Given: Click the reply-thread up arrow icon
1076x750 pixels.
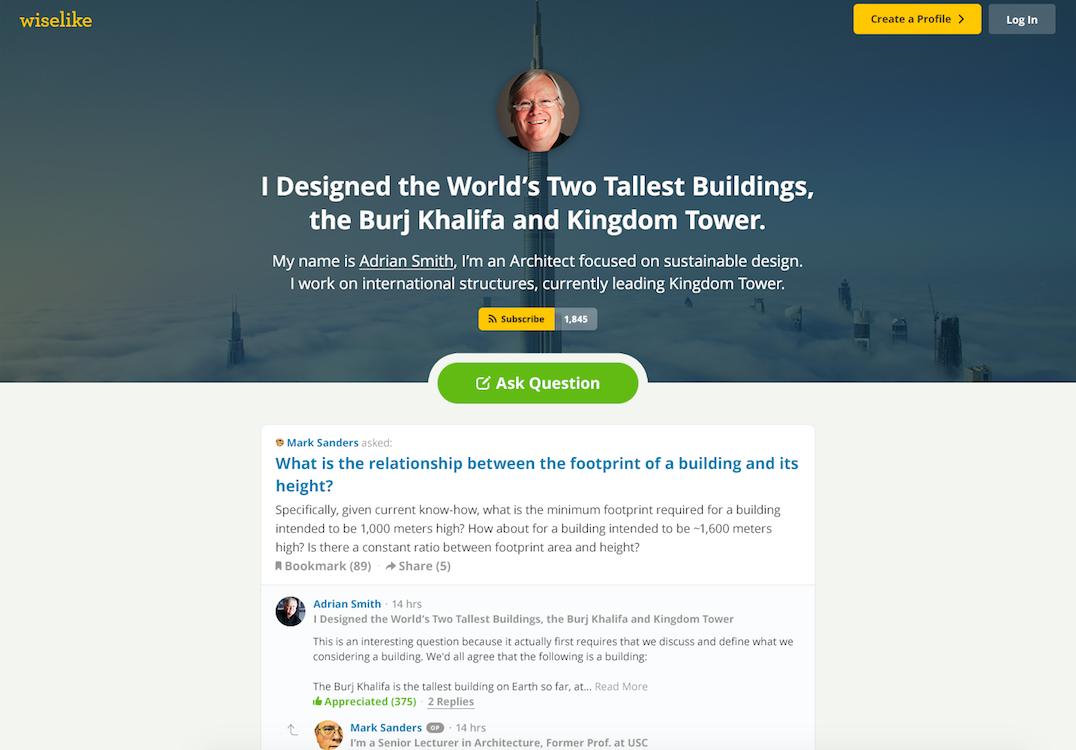Looking at the screenshot, I should click(x=292, y=729).
